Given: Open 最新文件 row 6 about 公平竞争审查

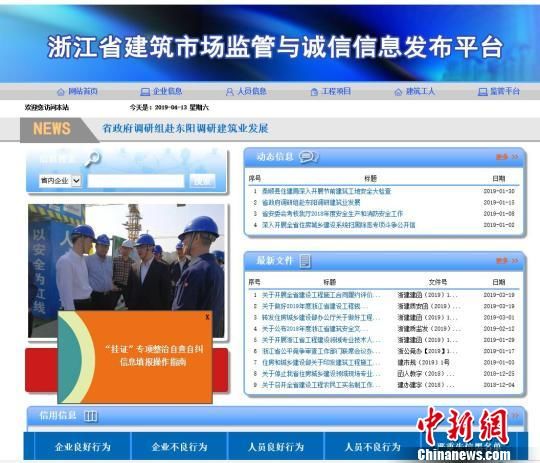Looking at the screenshot, I should pos(321,351).
